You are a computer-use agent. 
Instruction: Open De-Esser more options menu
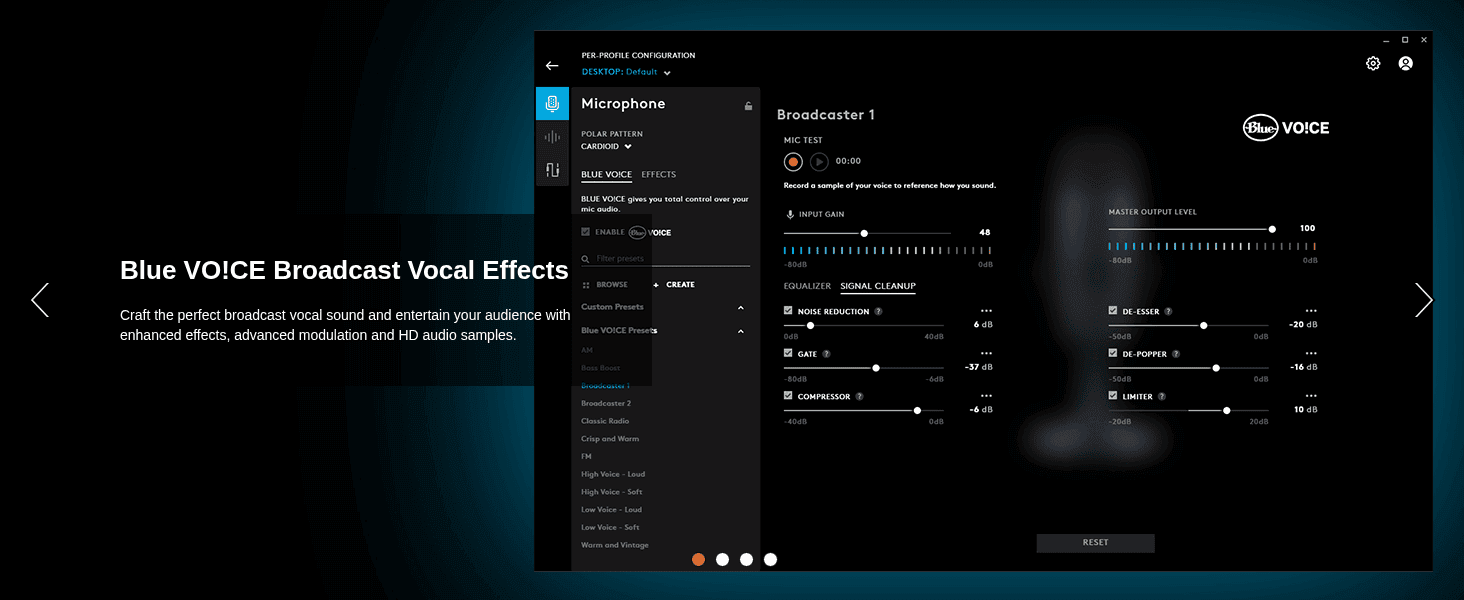pos(1311,311)
